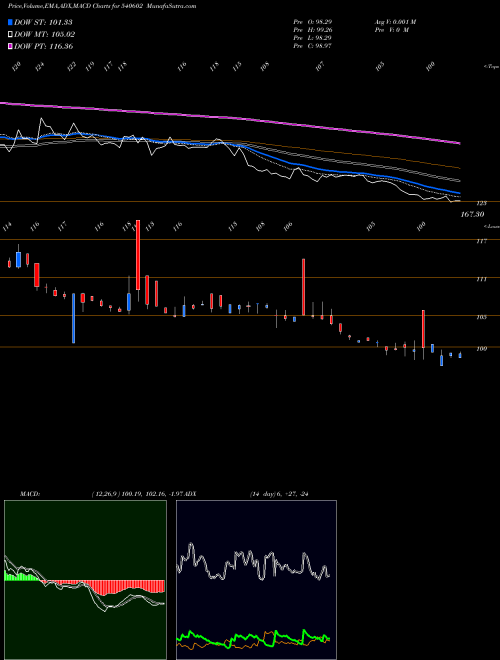The width and height of the screenshot is (500, 660).
Task: Click the 'Pre C: 98.97' value
Action: point(313,46)
